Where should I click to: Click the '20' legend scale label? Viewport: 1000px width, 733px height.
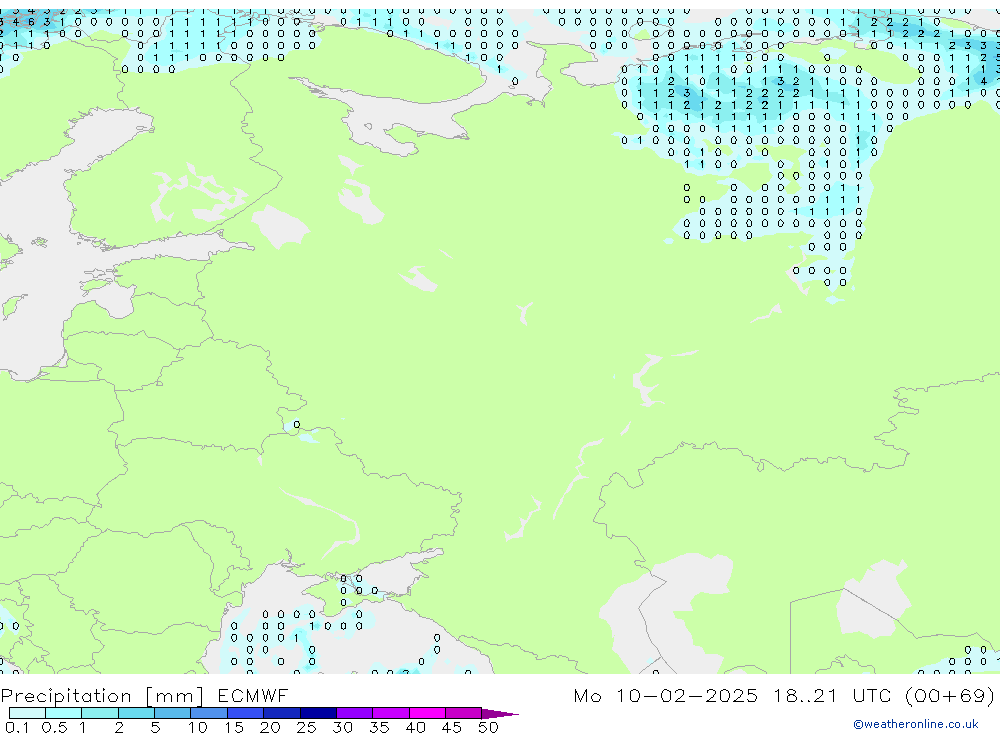(270, 727)
